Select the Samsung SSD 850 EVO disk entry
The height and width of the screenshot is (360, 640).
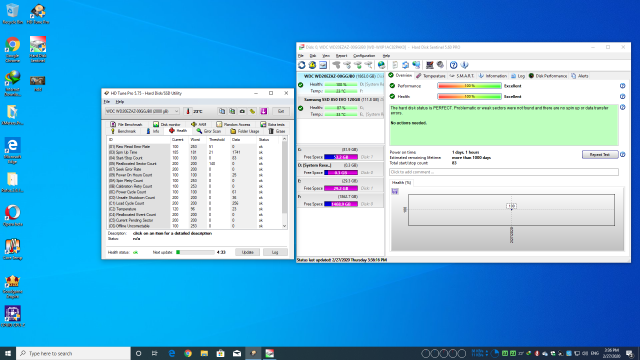340,107
